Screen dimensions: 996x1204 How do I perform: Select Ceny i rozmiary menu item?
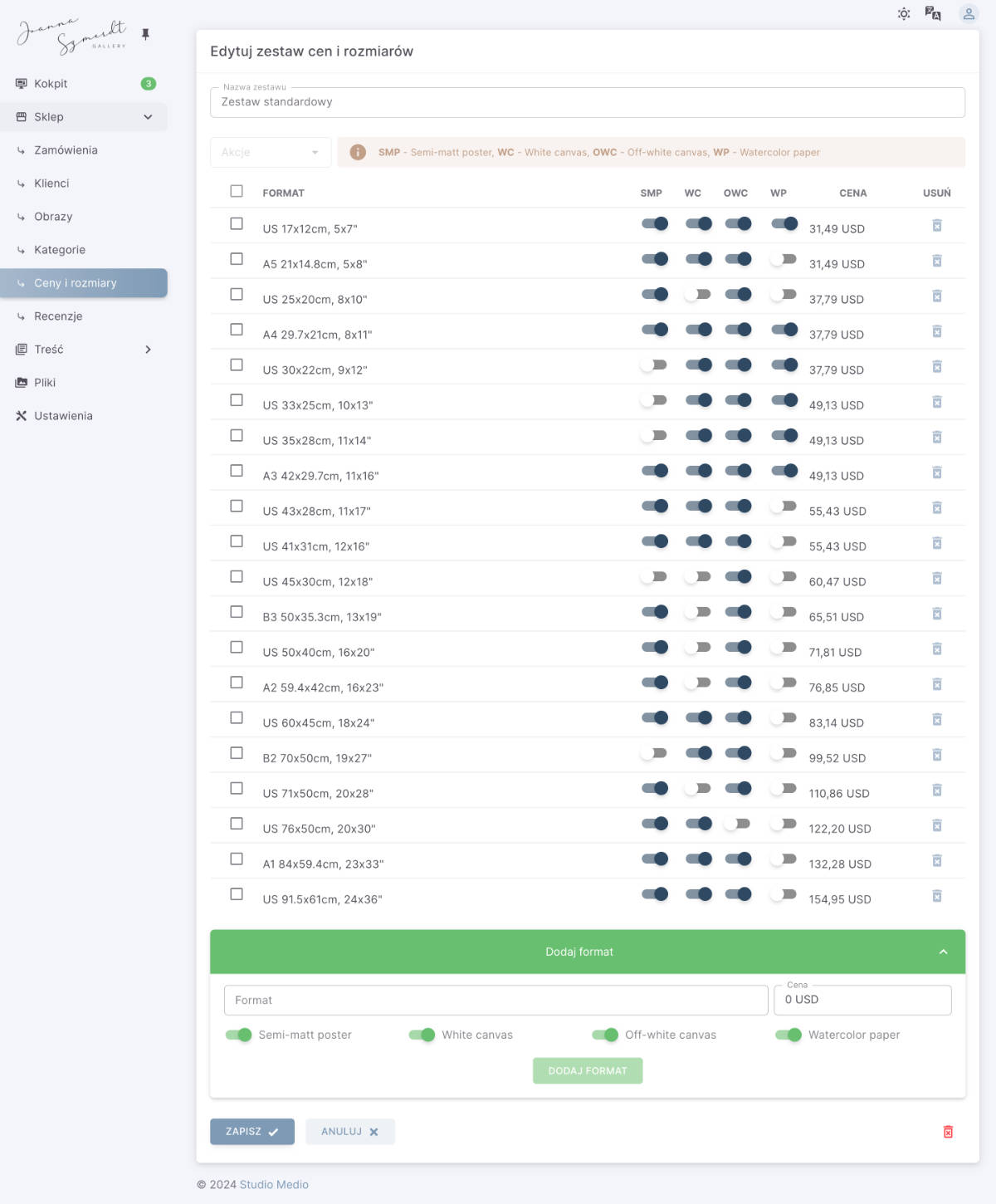pyautogui.click(x=83, y=283)
